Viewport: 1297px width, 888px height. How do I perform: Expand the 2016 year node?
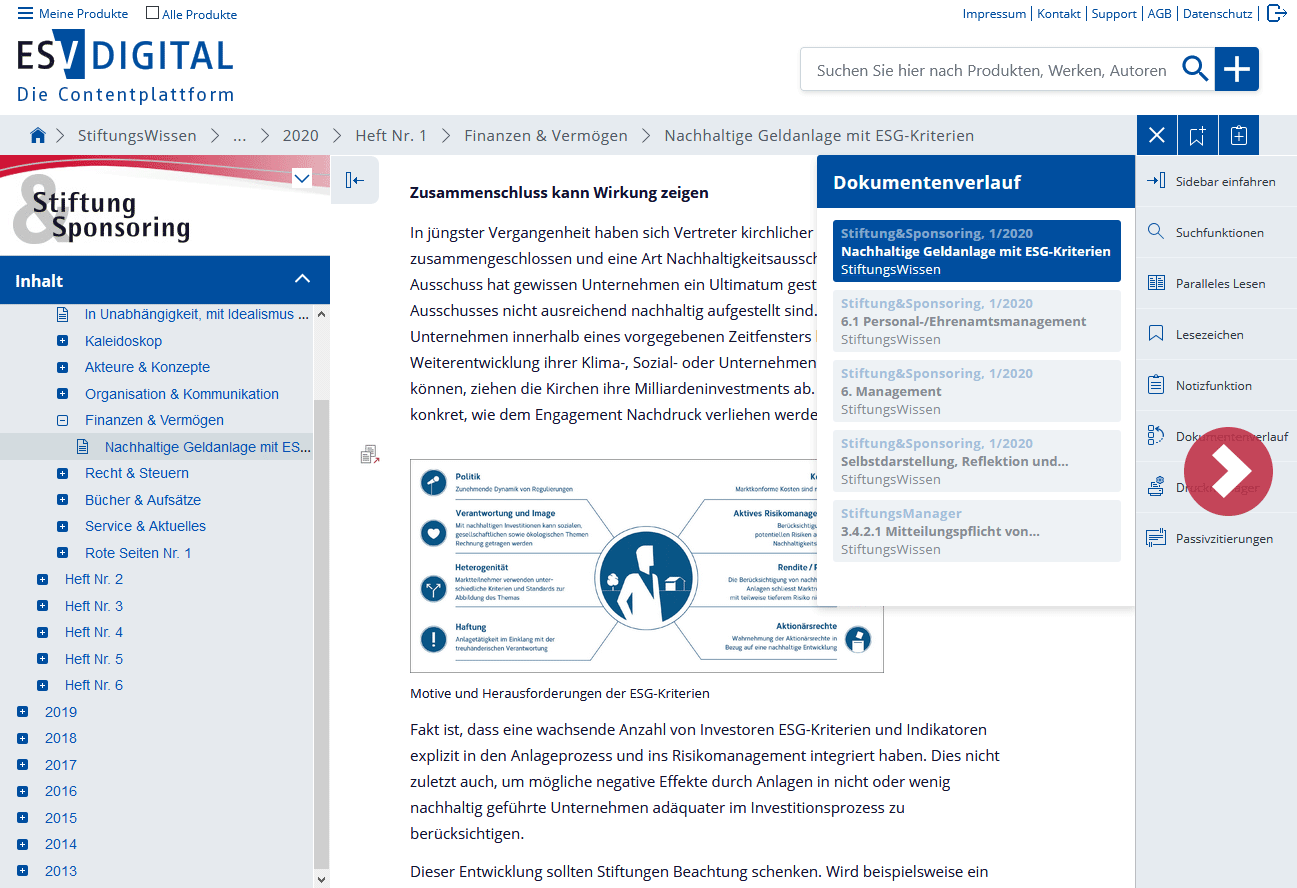pyautogui.click(x=22, y=791)
